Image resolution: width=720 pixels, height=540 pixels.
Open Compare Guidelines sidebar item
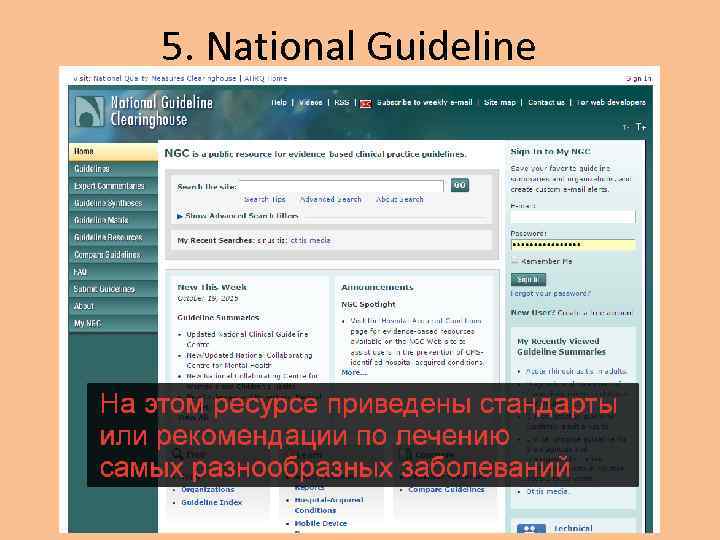point(113,255)
